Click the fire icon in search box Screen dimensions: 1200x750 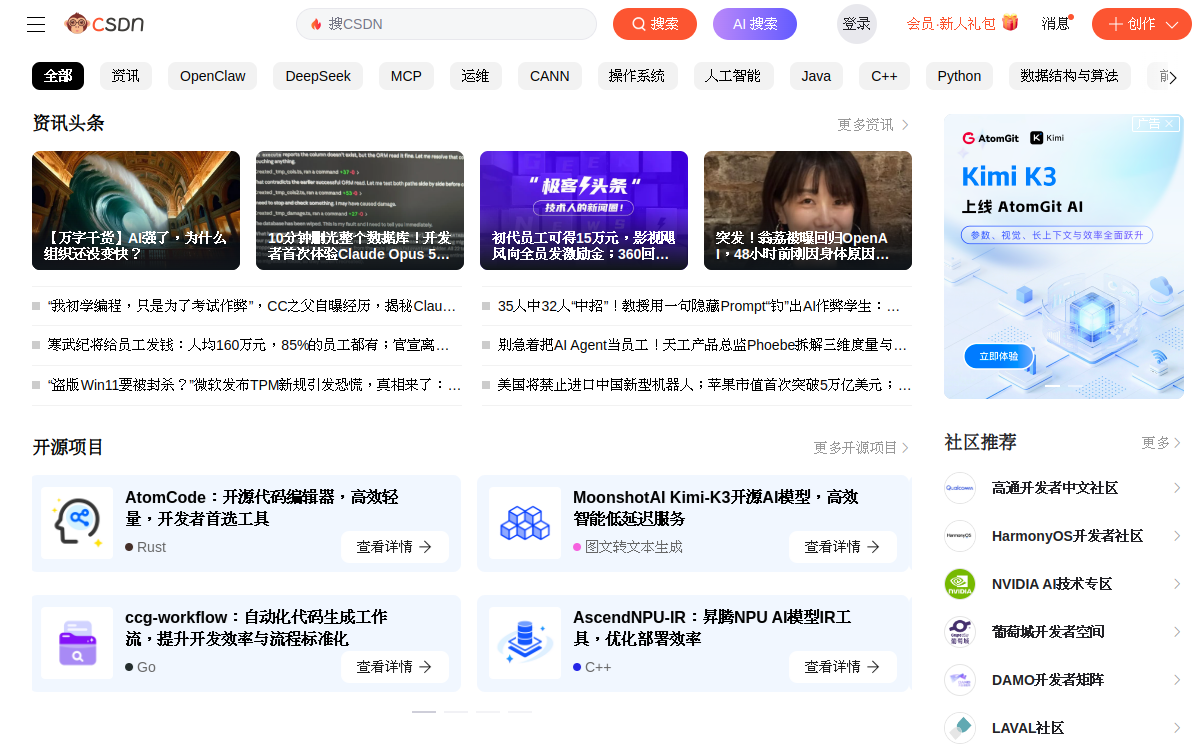[x=316, y=24]
